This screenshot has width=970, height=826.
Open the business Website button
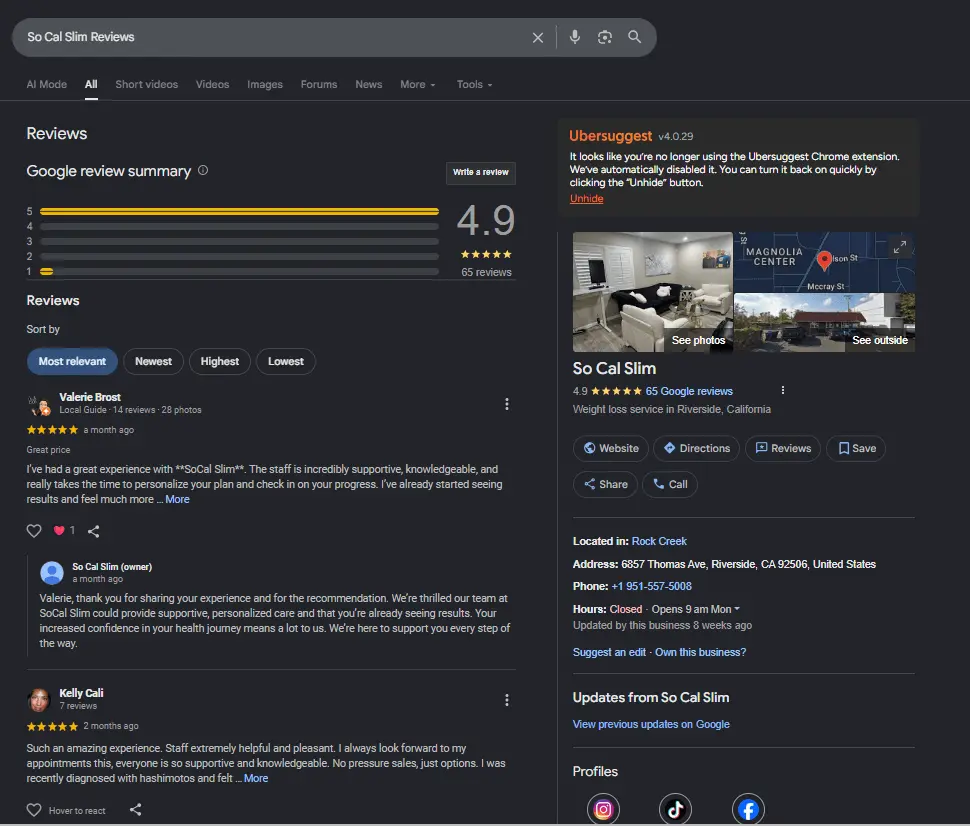(611, 449)
